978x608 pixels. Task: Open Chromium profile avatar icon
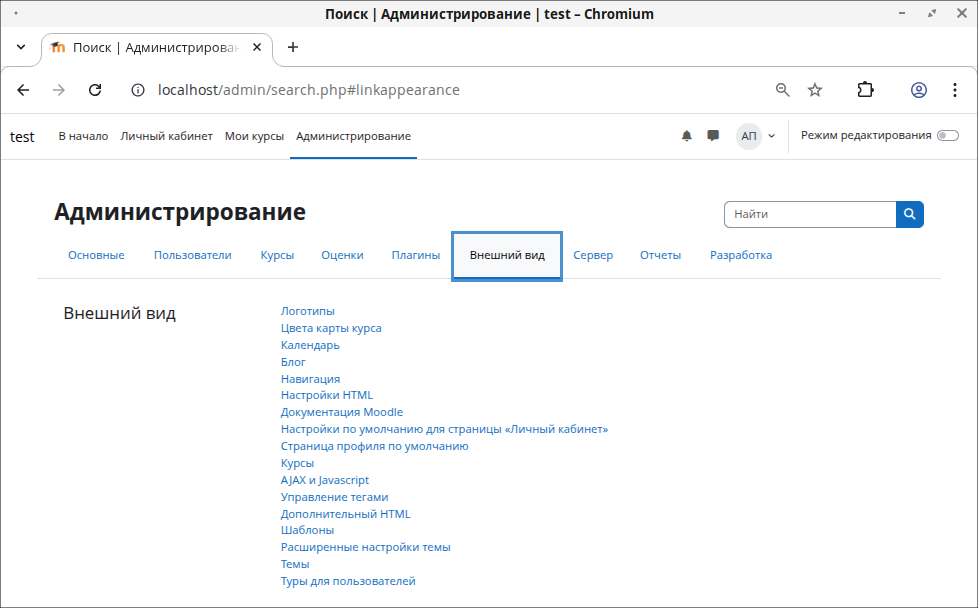pyautogui.click(x=918, y=90)
